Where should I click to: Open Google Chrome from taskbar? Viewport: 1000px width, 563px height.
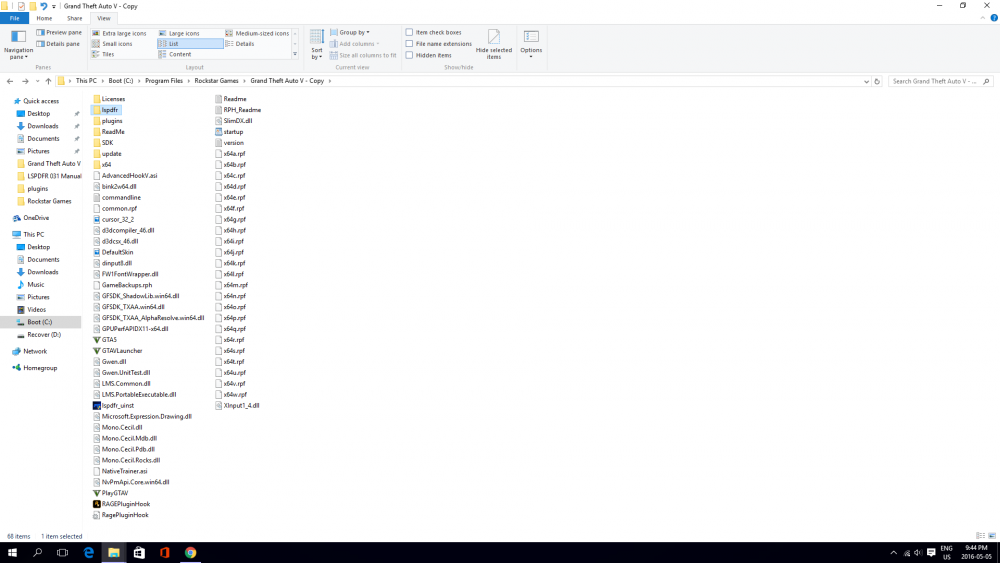[x=190, y=553]
